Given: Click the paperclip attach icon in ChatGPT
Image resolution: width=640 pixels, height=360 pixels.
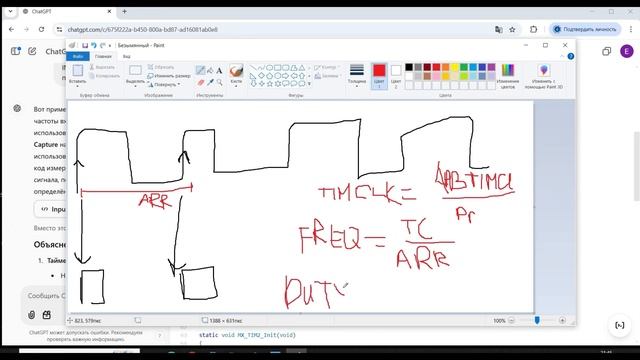Looking at the screenshot, I should (31, 315).
